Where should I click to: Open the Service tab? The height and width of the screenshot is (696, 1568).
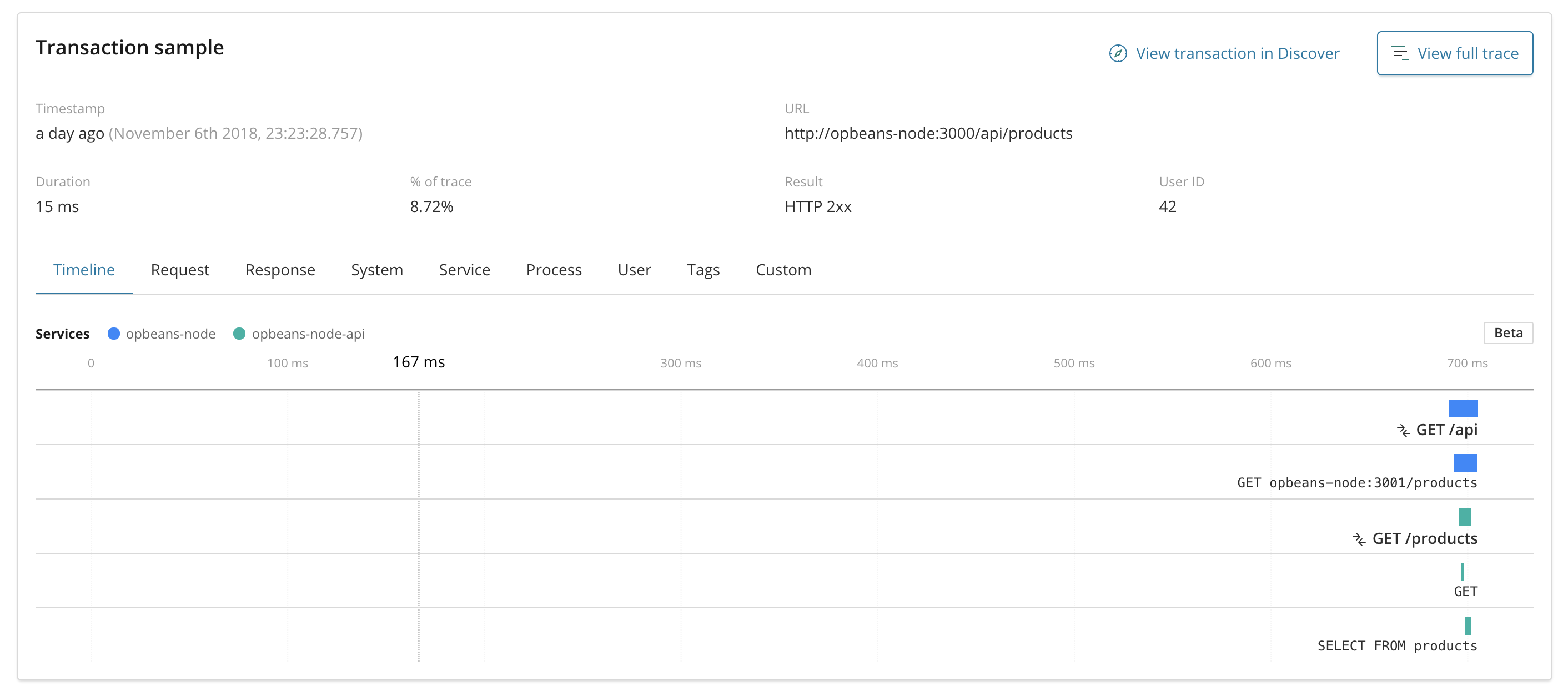point(464,270)
